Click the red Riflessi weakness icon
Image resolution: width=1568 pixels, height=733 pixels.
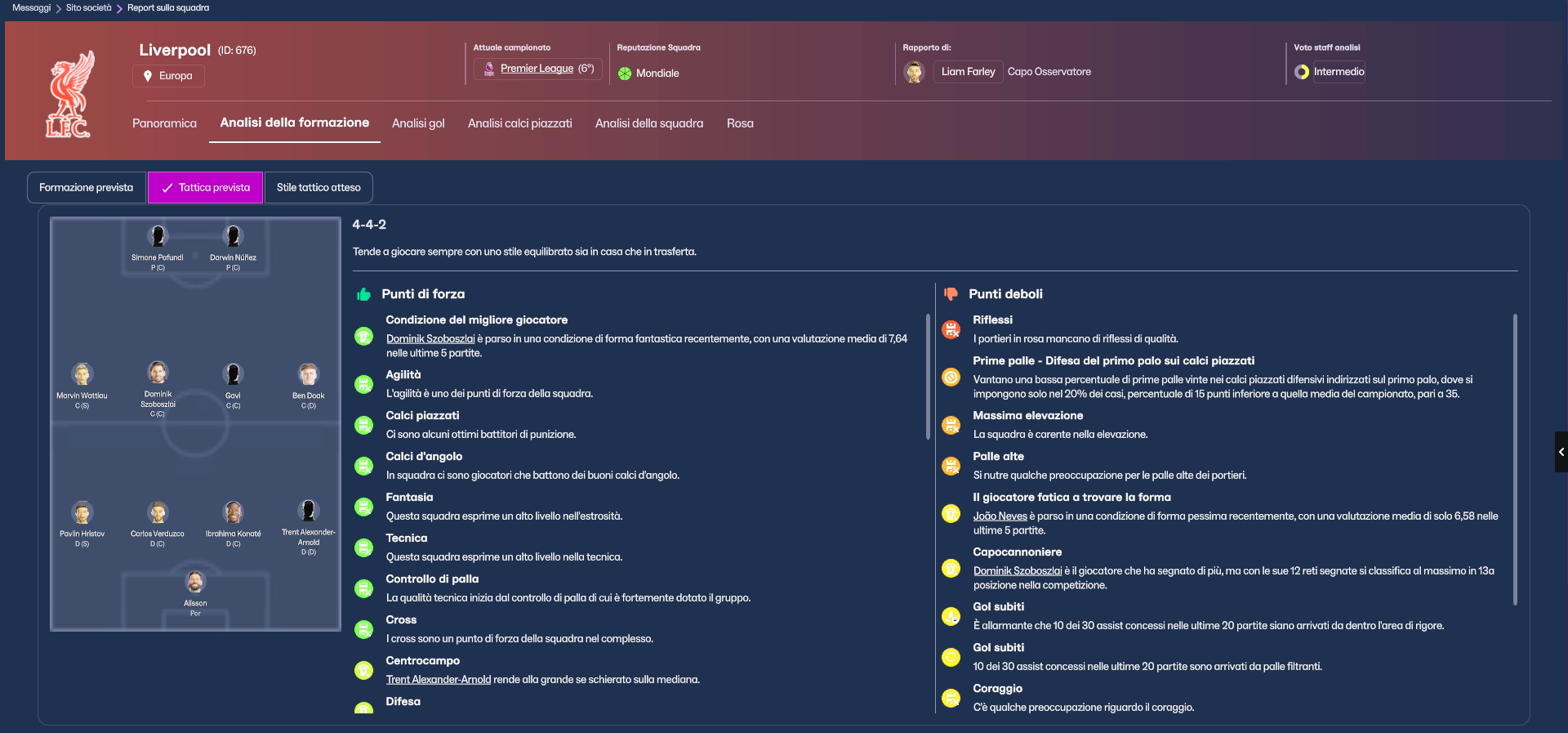pos(951,329)
